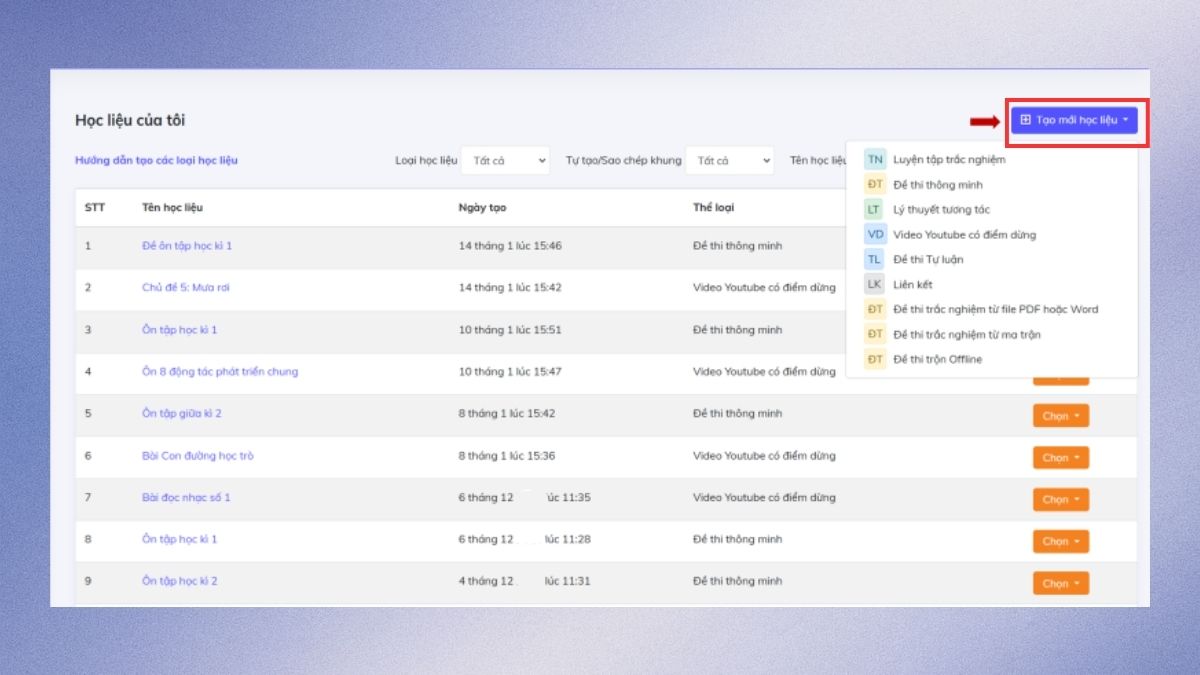Open the Chọn dropdown in row 8

coord(1061,542)
